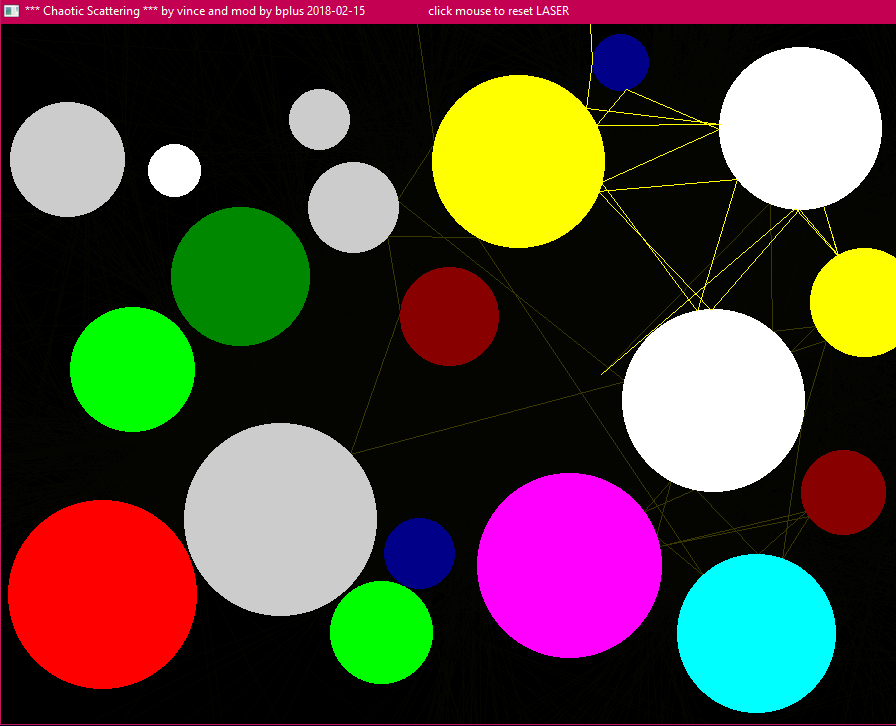
Task: Click the app icon in title bar
Action: pyautogui.click(x=11, y=11)
